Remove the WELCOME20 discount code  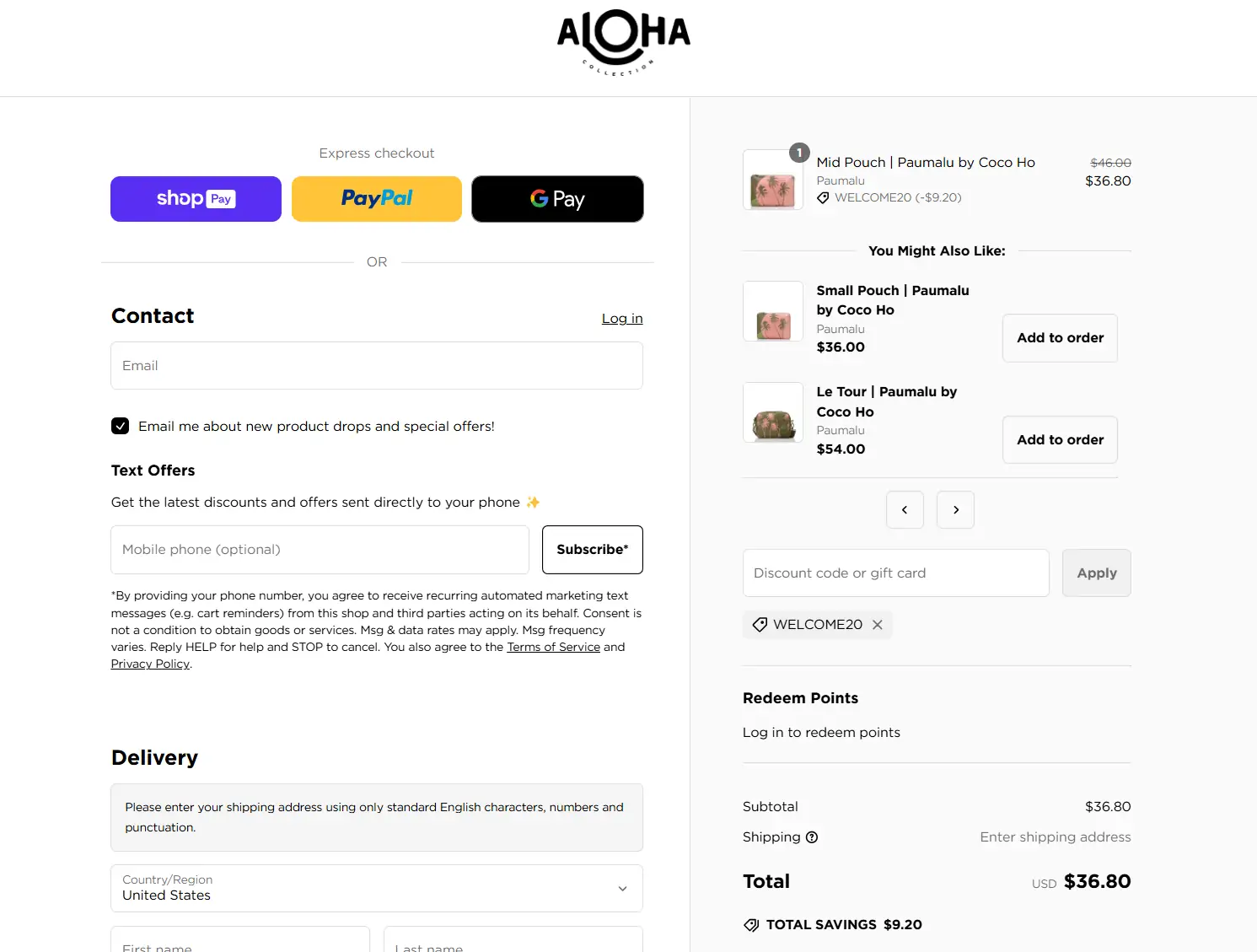pos(878,625)
